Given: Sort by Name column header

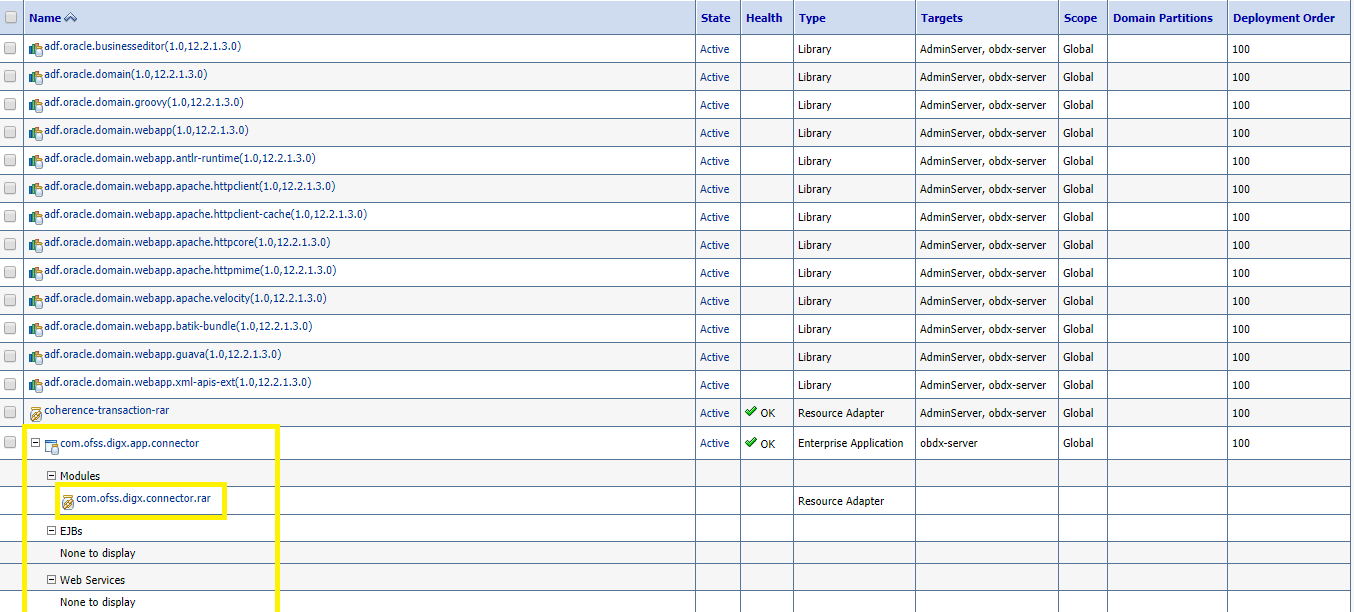Looking at the screenshot, I should (x=45, y=18).
